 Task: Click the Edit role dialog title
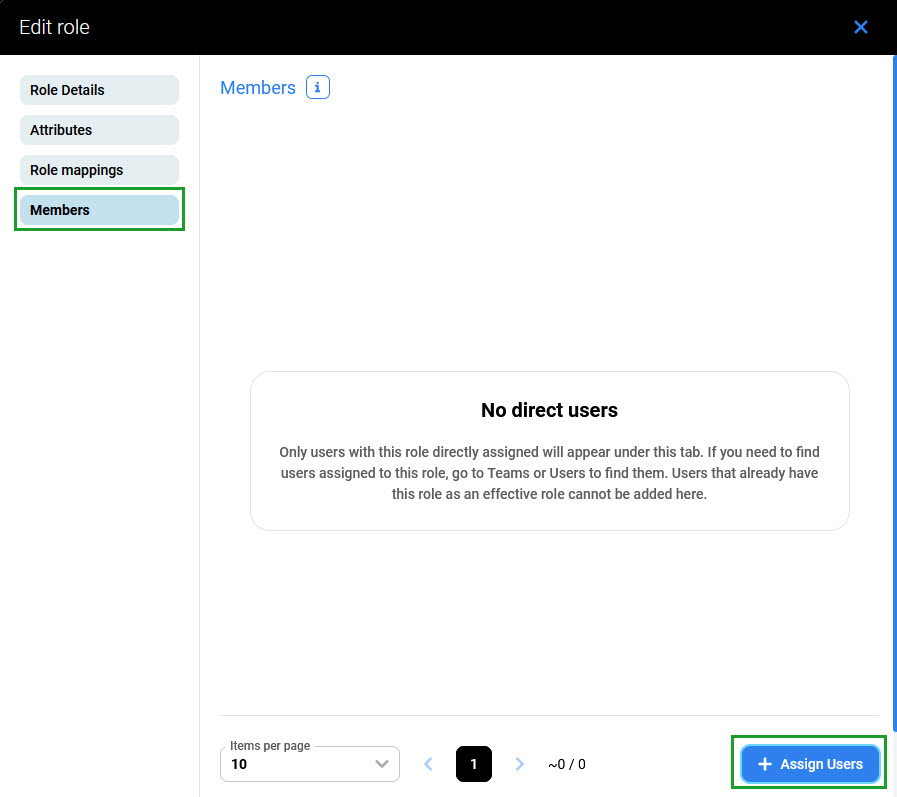(x=55, y=27)
